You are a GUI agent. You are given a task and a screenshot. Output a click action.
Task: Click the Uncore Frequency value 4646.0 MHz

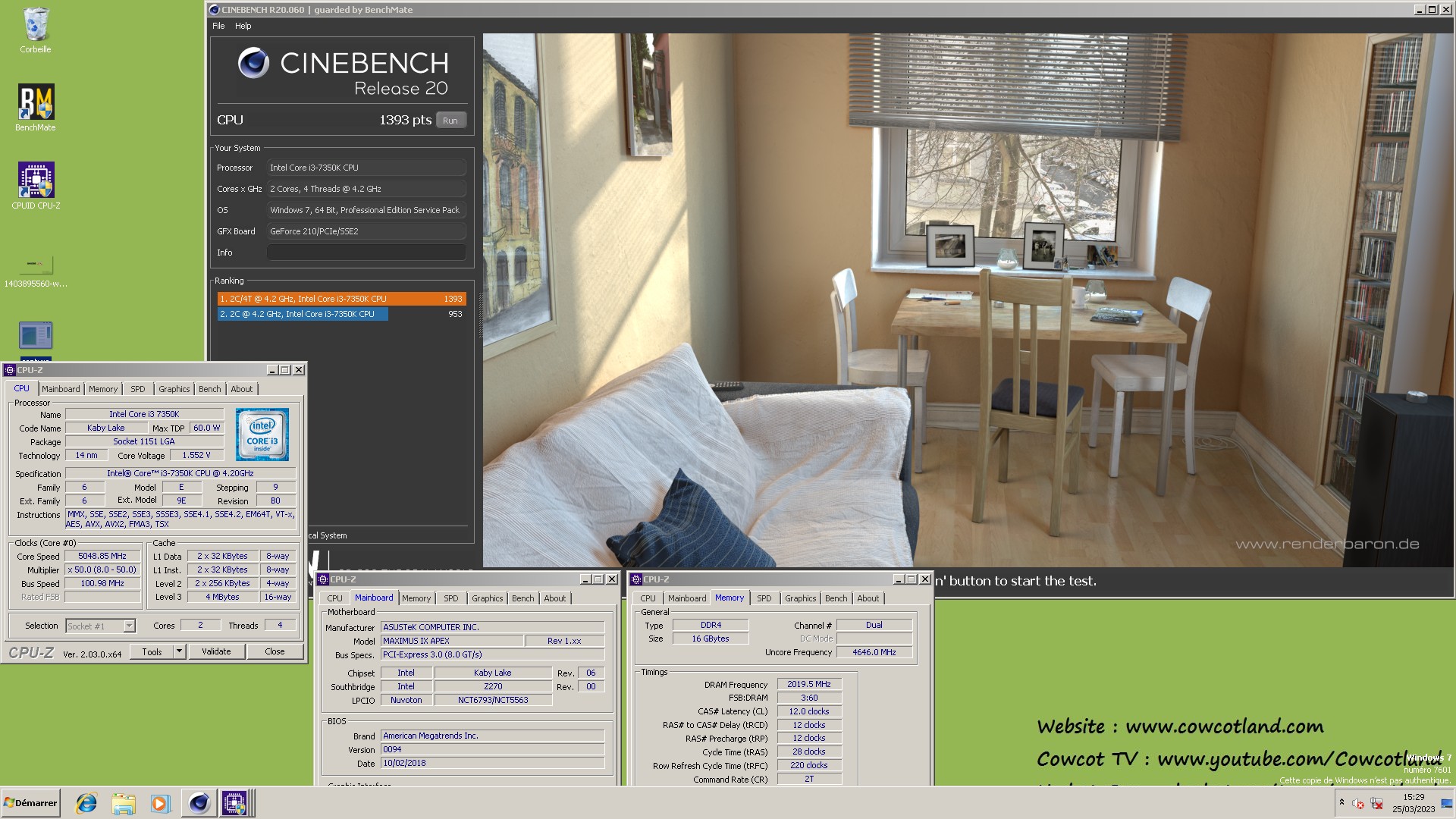point(874,652)
